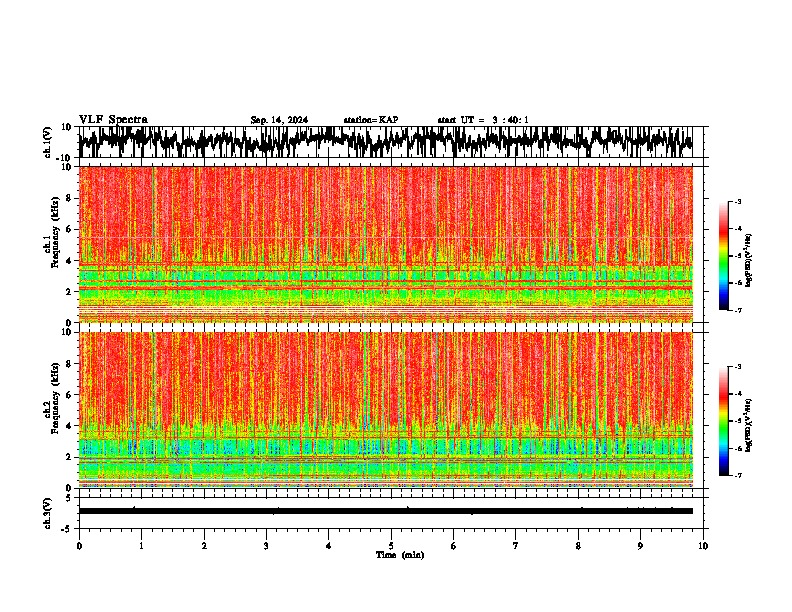Viewport: 792px width, 612px height.
Task: Click the '8' kHz tick on ch.1 frequency axis
Action: click(x=69, y=198)
